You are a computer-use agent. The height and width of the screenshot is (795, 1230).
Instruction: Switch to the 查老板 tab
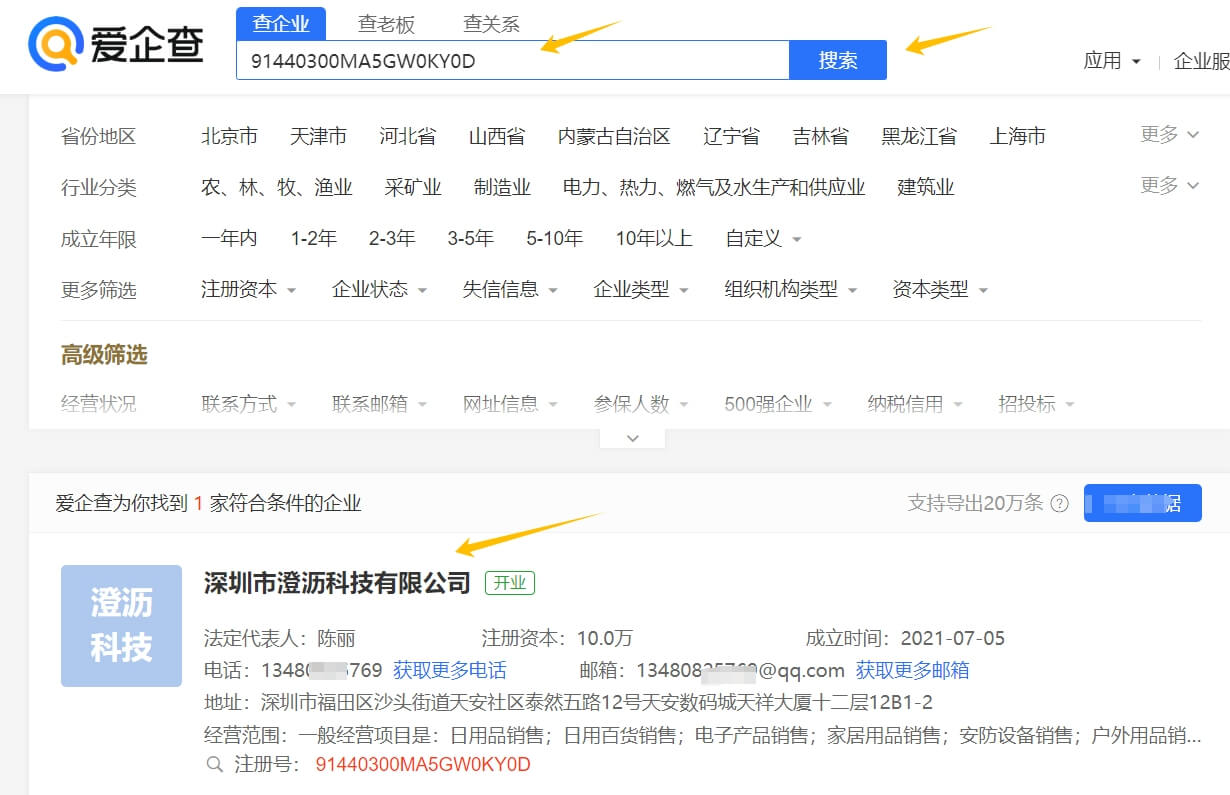[386, 24]
